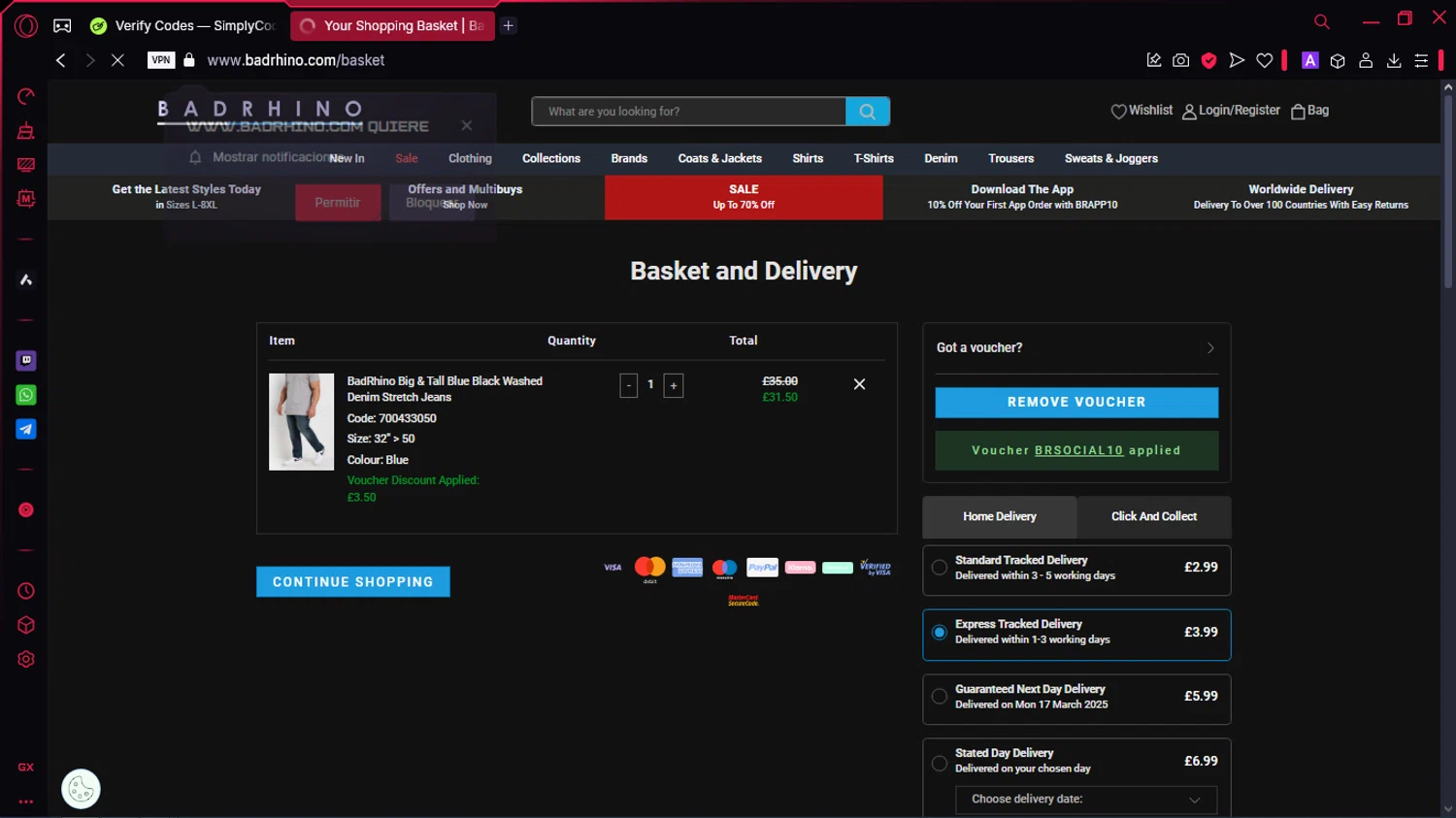Open the red player icon in sidebar
The height and width of the screenshot is (818, 1456).
pos(26,509)
